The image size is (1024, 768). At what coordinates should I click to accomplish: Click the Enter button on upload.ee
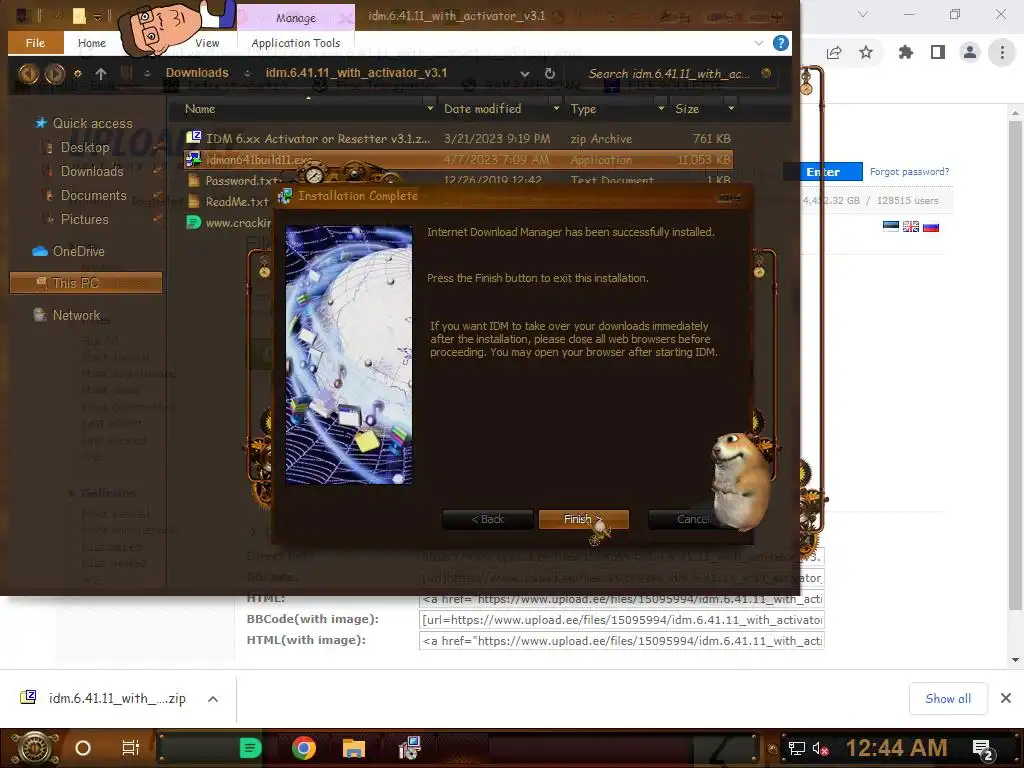pos(823,172)
